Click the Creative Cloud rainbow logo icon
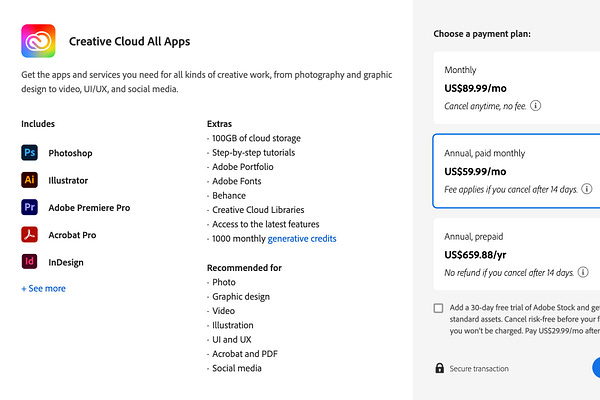The height and width of the screenshot is (400, 600). point(38,41)
